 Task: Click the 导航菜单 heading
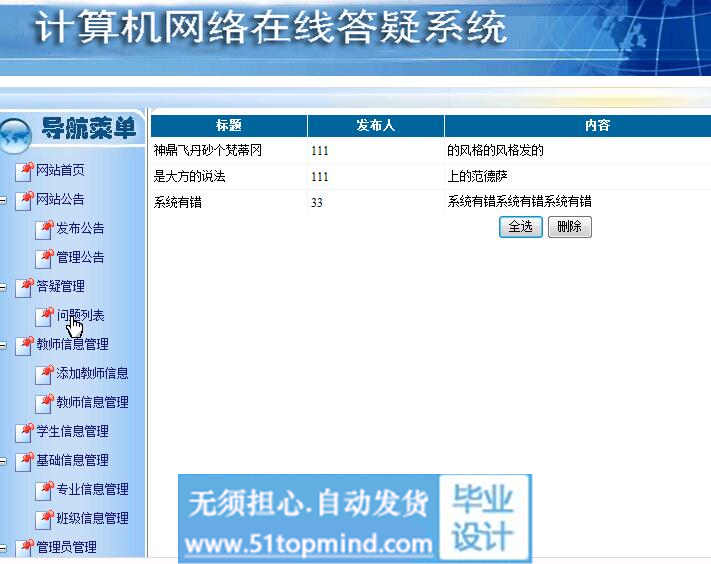pos(89,129)
